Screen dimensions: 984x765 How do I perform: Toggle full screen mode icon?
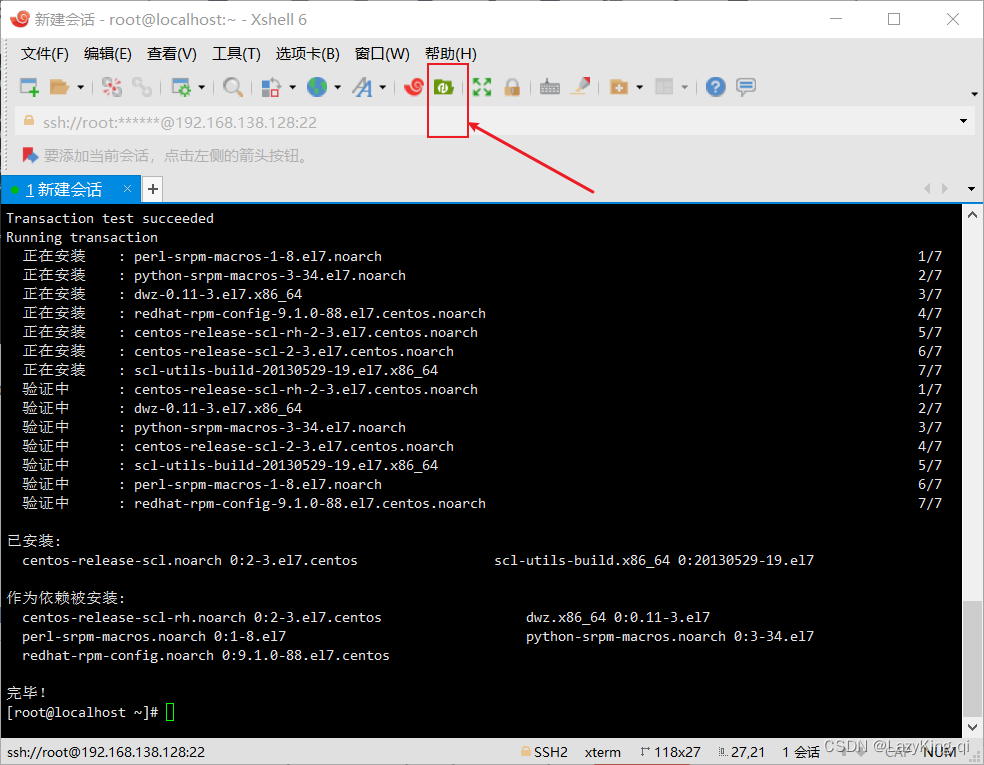482,87
